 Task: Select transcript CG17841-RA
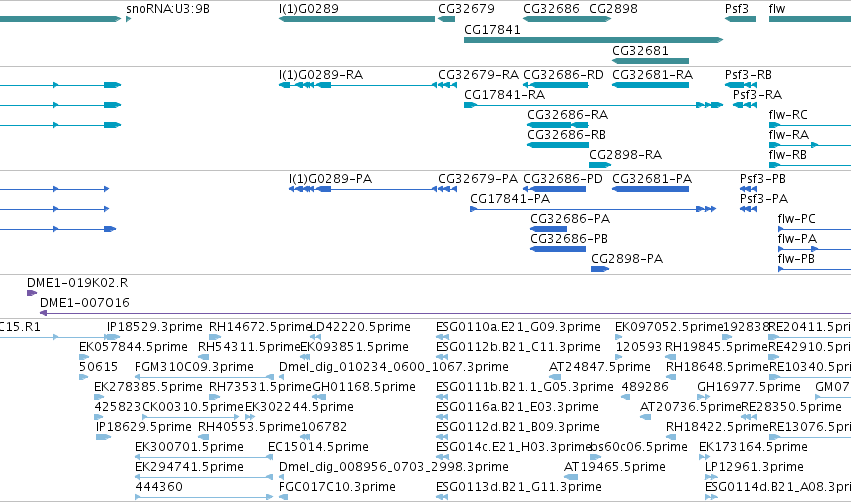point(593,105)
